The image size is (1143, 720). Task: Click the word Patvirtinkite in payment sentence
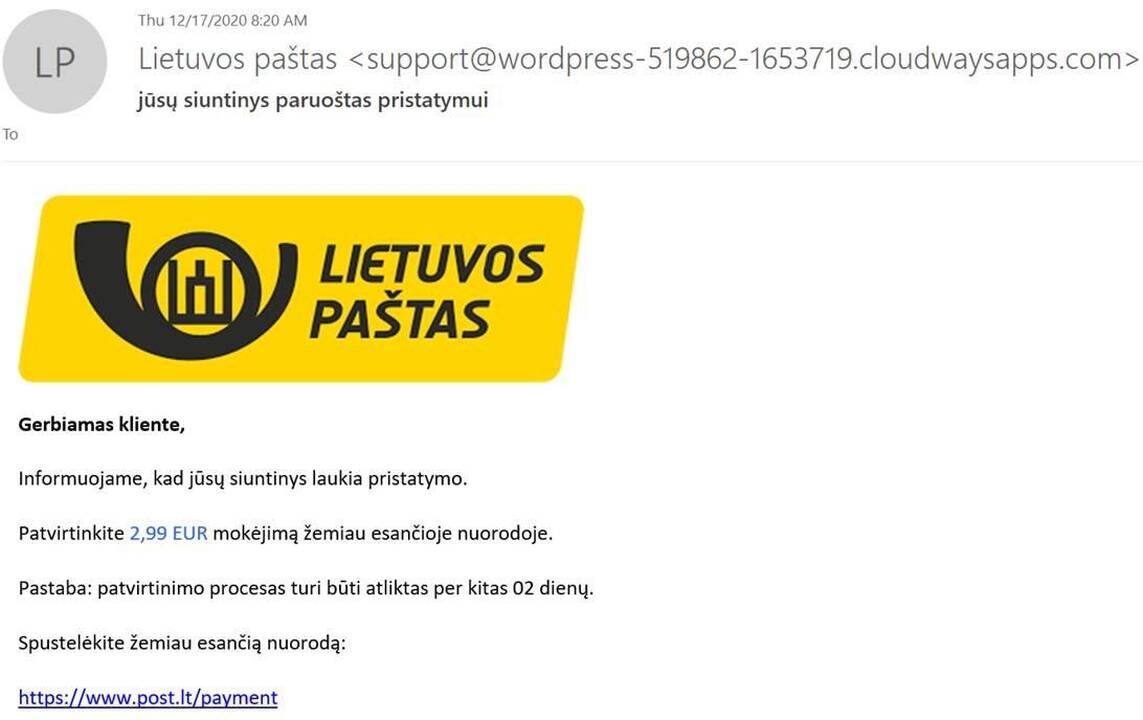coord(71,533)
